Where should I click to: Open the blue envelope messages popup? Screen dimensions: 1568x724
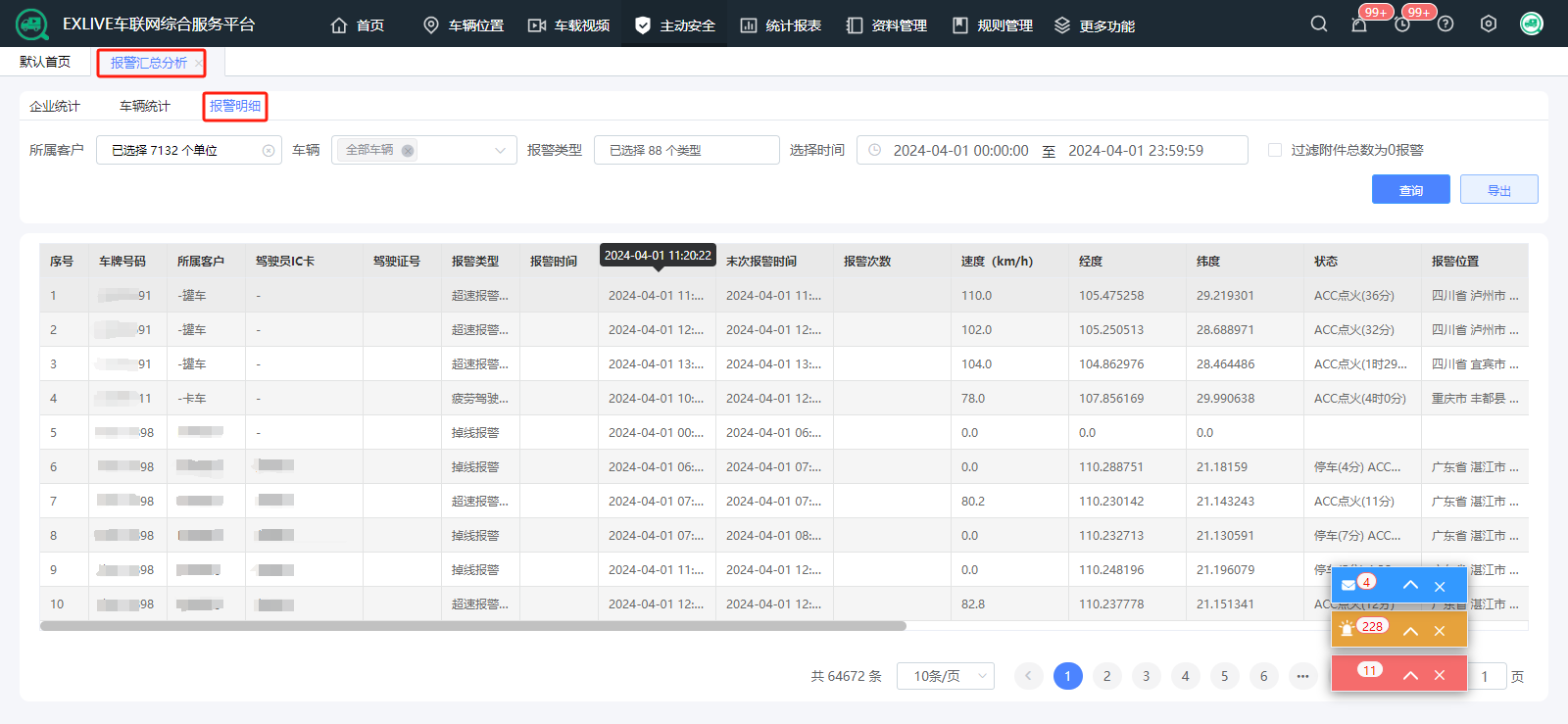click(1349, 586)
